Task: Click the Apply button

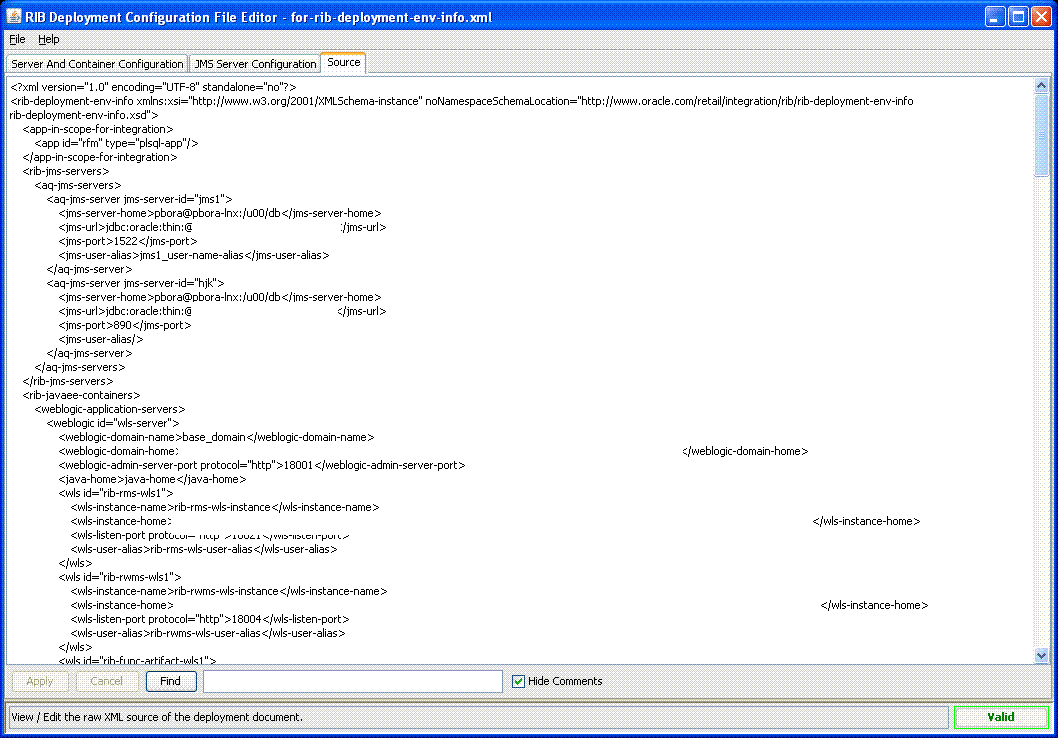Action: click(39, 681)
